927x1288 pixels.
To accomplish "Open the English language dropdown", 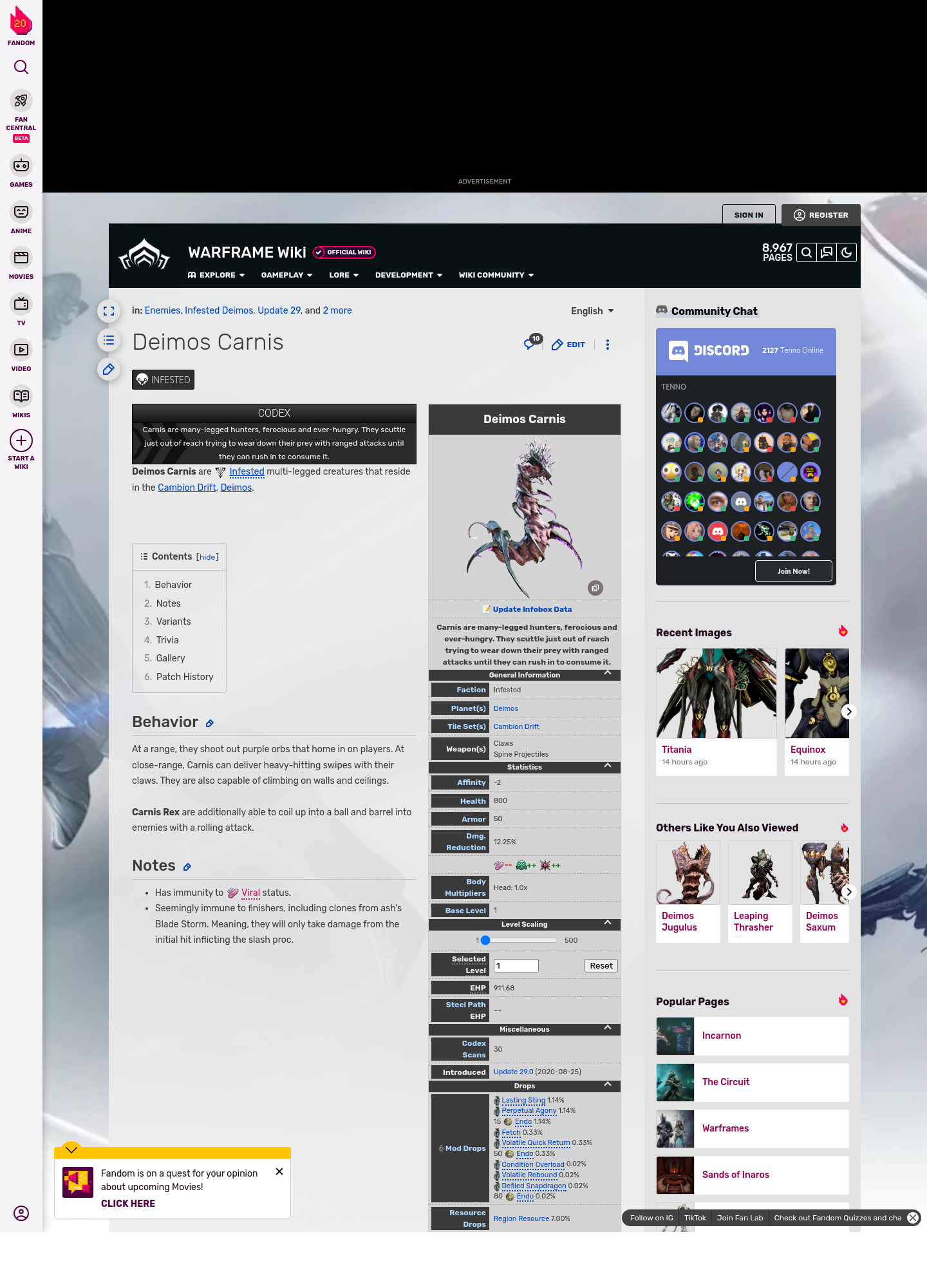I will pos(593,311).
